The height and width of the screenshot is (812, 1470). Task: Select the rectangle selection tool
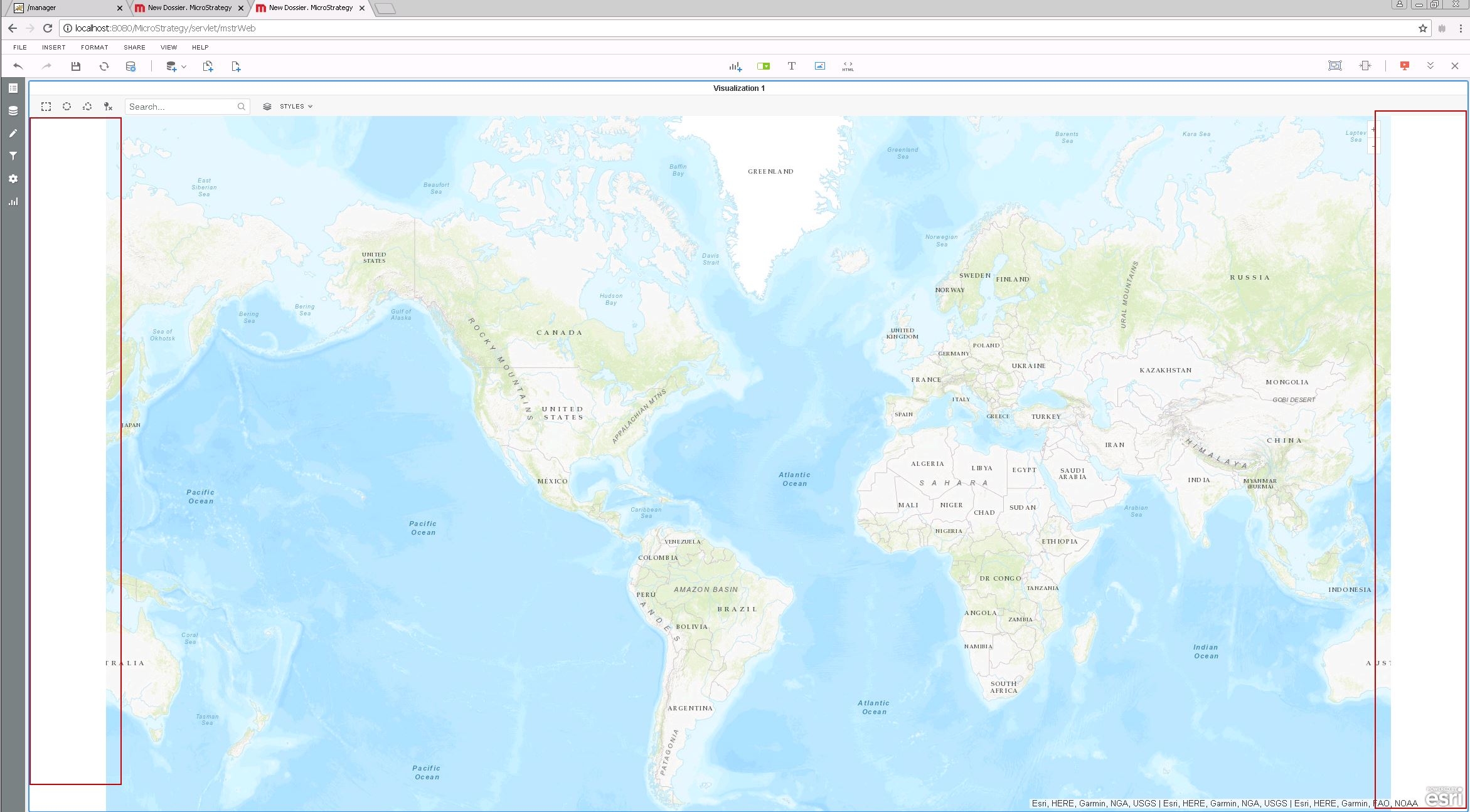[x=46, y=107]
